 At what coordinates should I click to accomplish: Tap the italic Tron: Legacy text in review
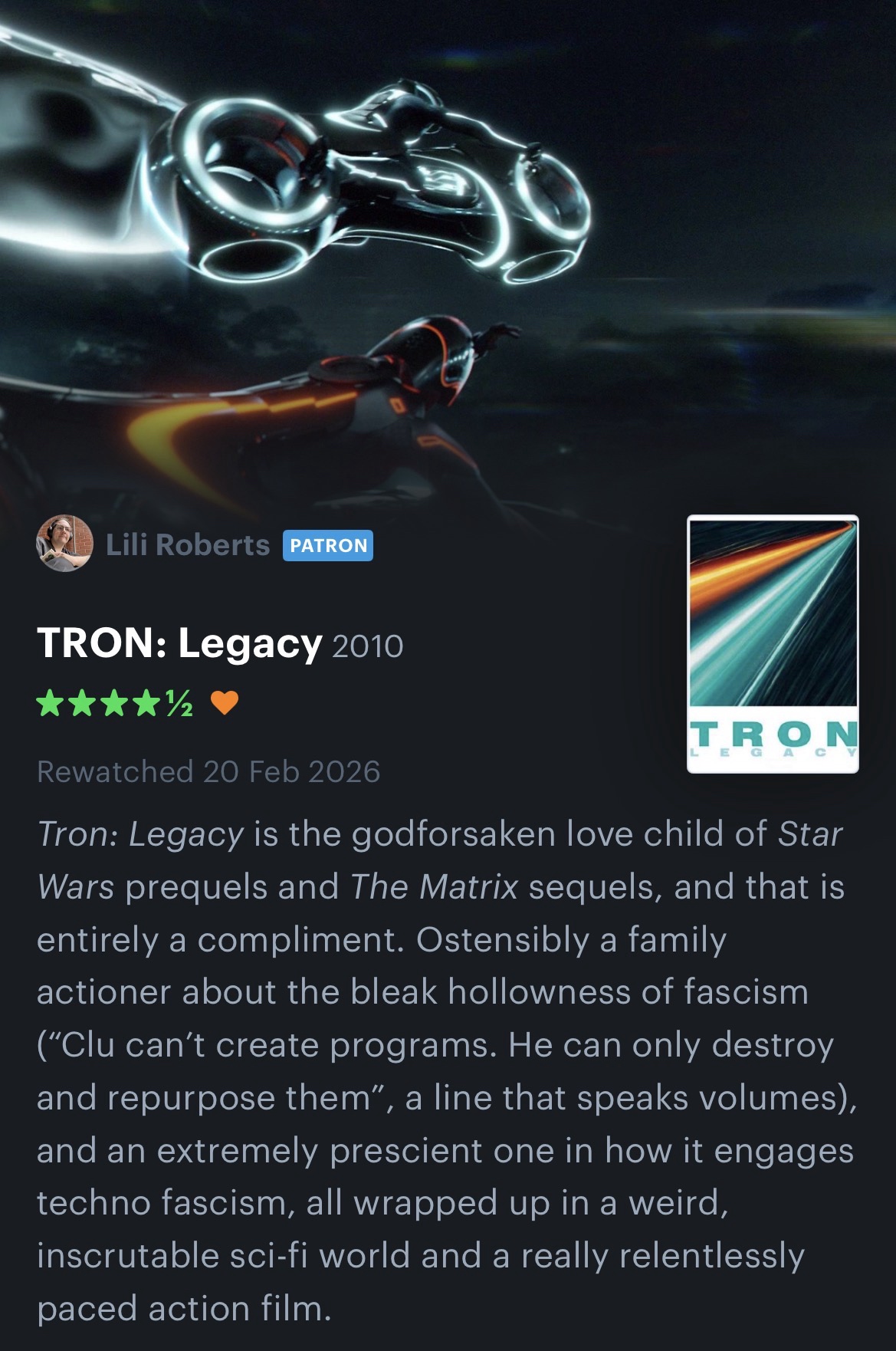140,834
